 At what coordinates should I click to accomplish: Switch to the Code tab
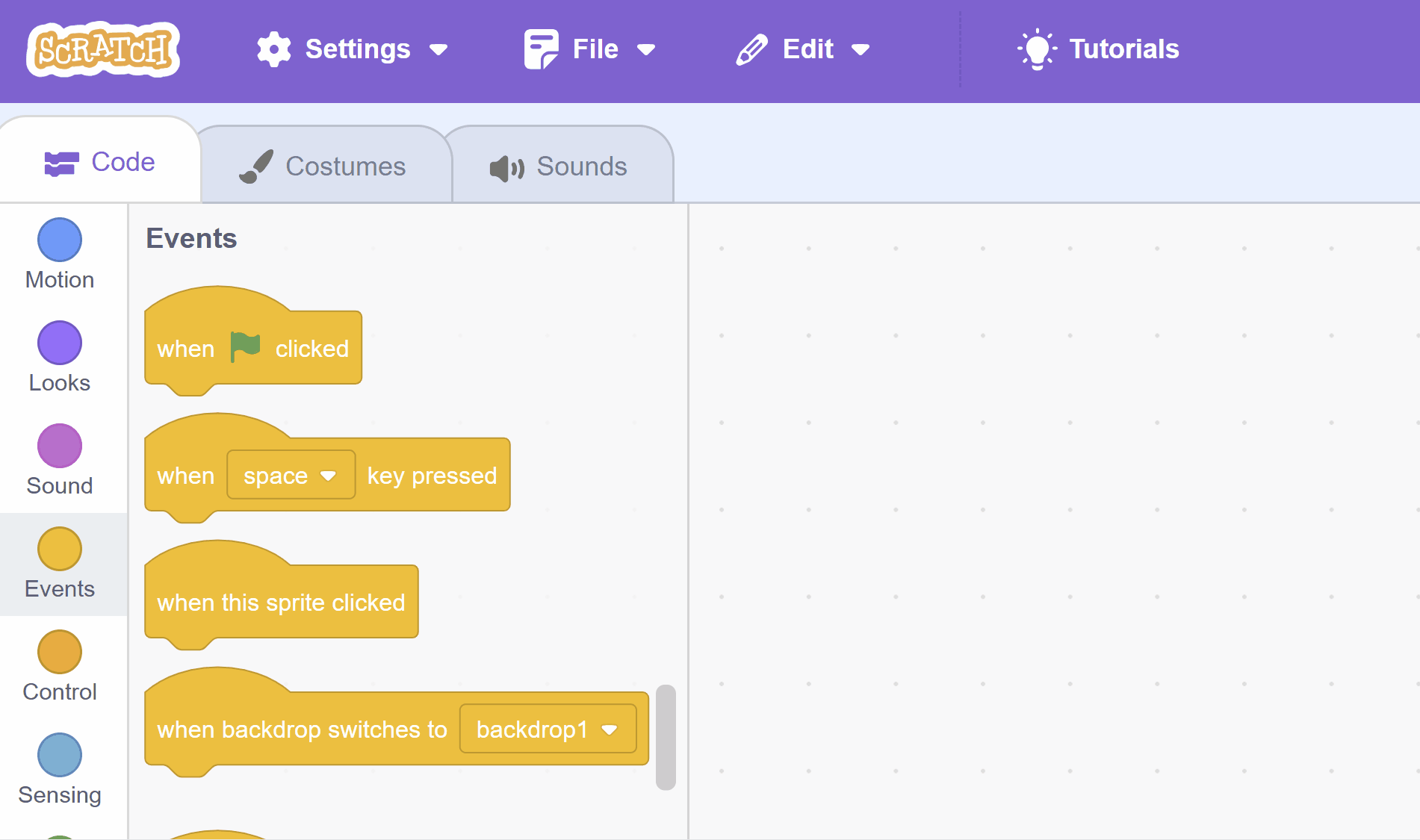[100, 162]
